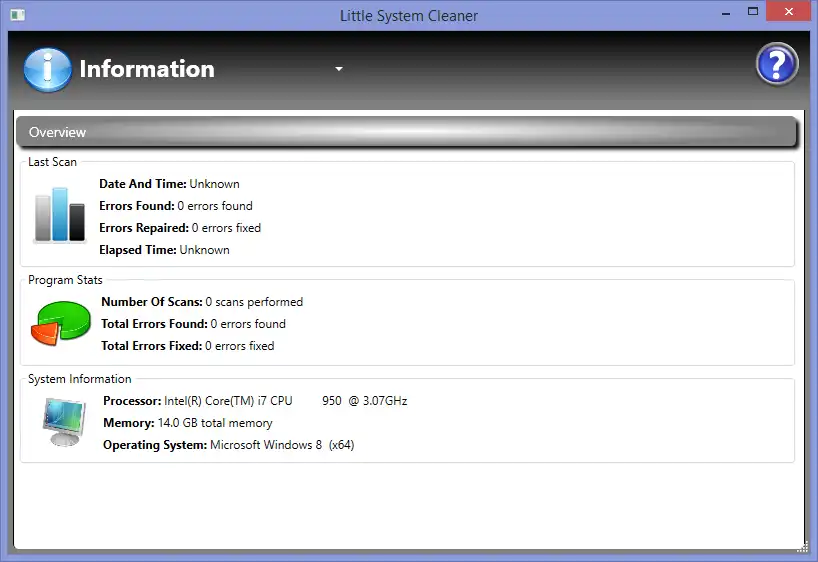Open the section dropdown arrow beside Information

(x=339, y=69)
